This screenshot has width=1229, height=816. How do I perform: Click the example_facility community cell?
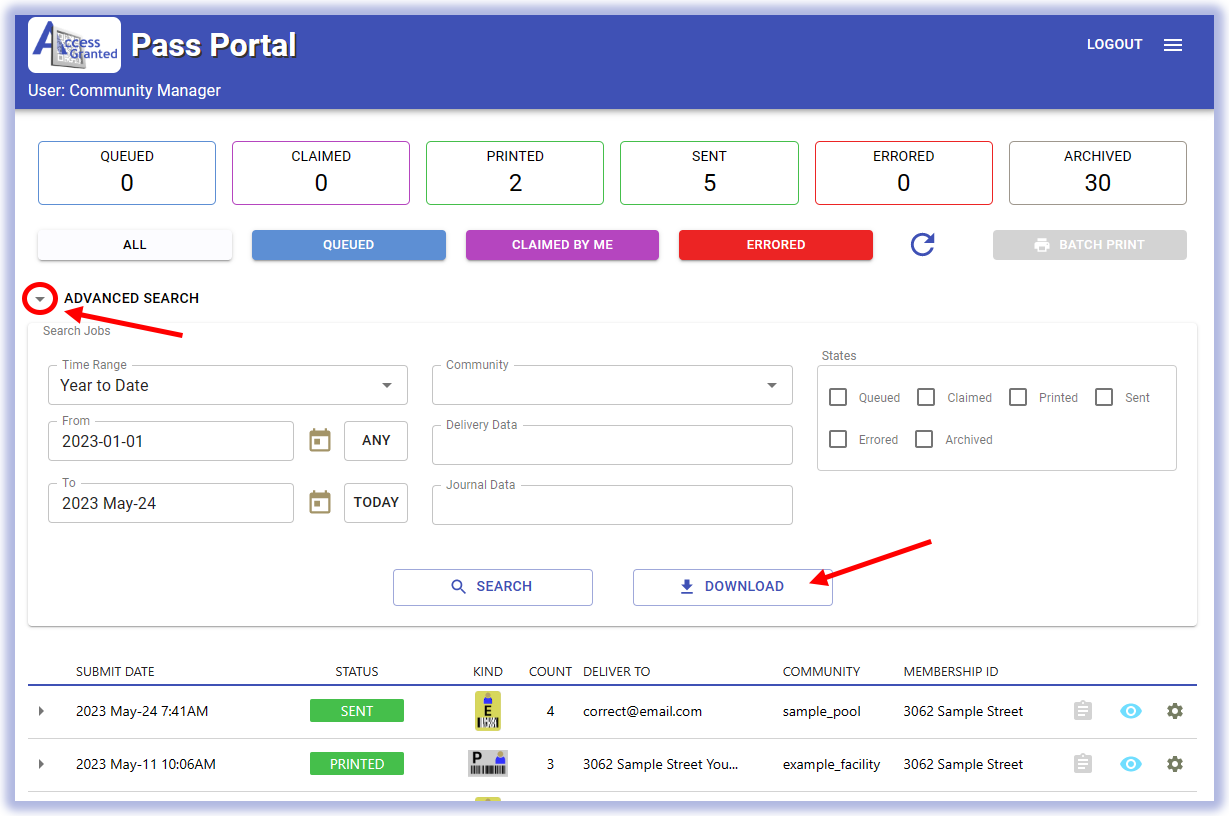(x=832, y=764)
